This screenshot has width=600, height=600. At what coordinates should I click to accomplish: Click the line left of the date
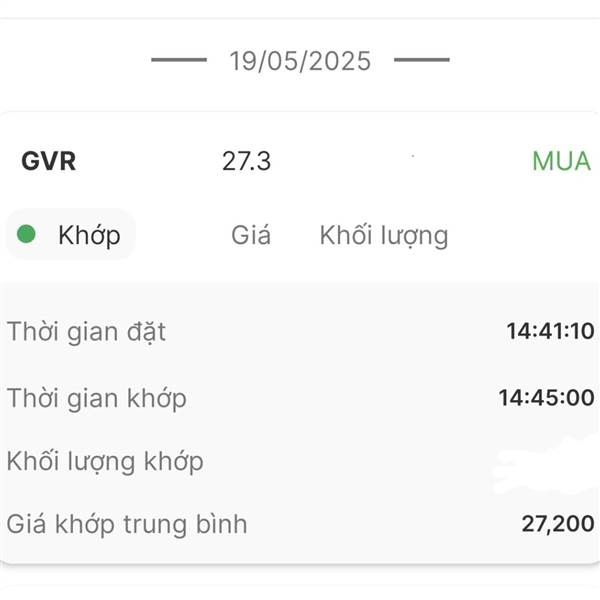point(179,60)
